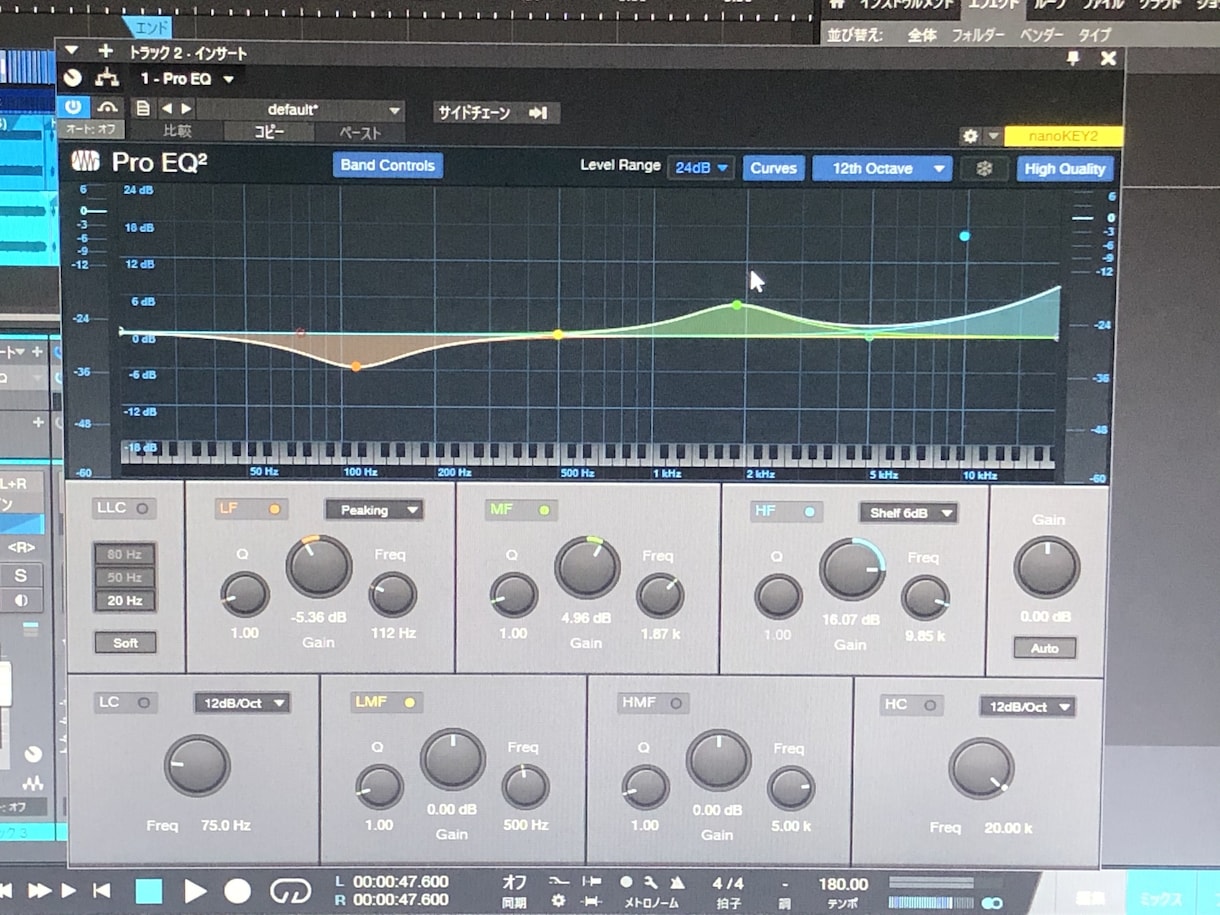Click the snowflake freeze spectrum icon
This screenshot has width=1220, height=915.
984,169
